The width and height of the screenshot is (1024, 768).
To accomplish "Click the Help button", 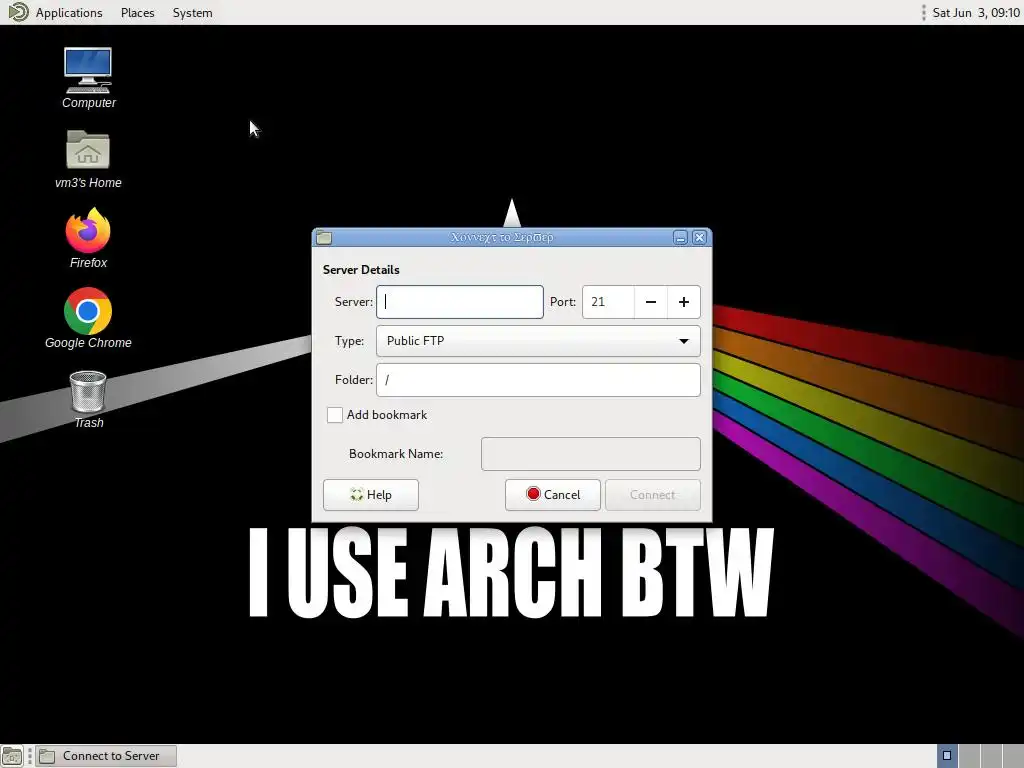I will [x=371, y=495].
